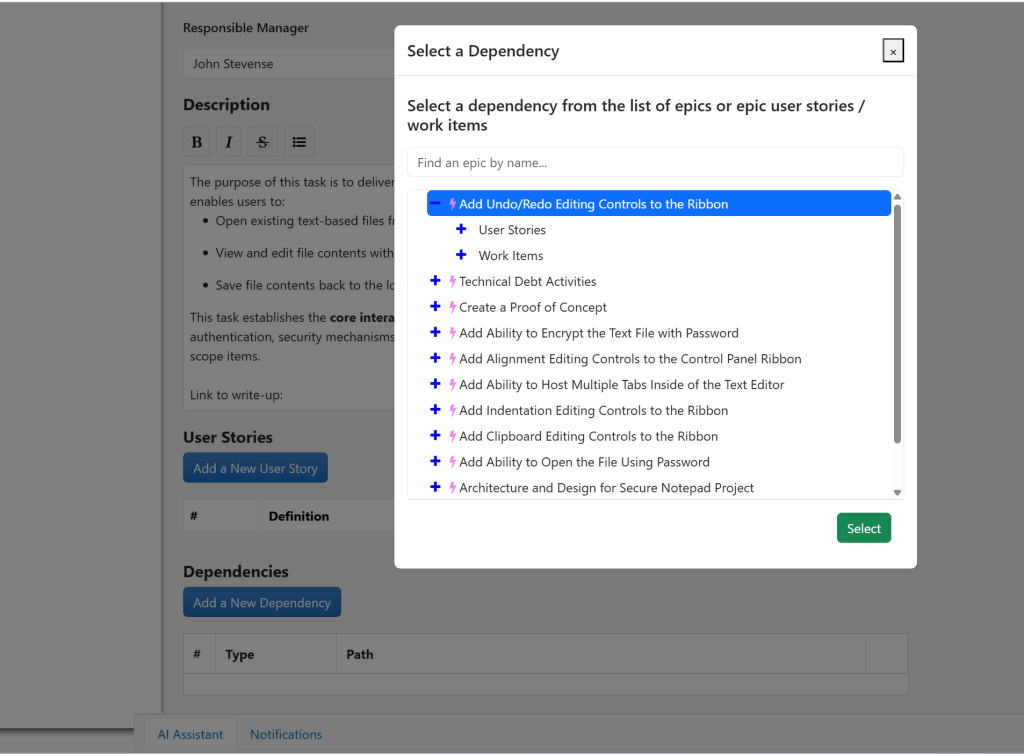Click the epic list scrollbar down arrow
Viewport: 1024px width, 754px height.
[897, 492]
